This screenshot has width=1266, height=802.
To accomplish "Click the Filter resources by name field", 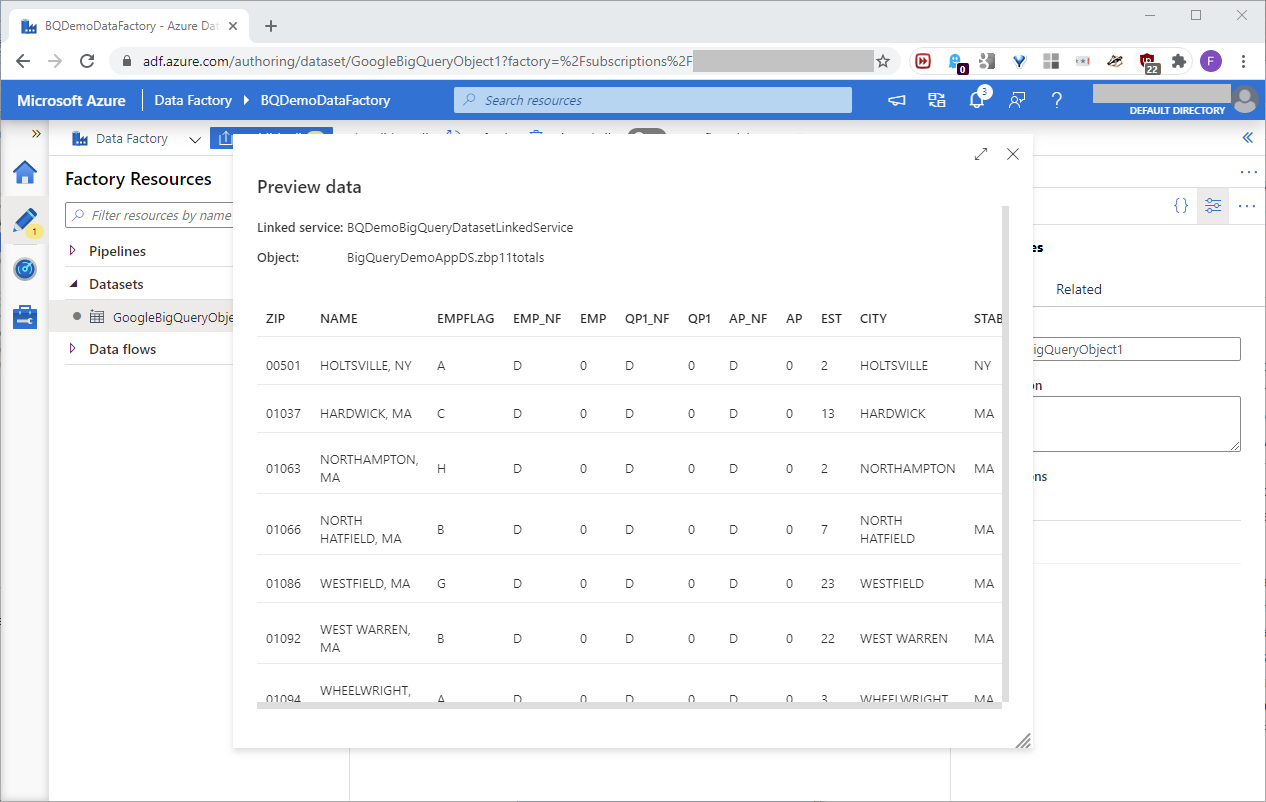I will (x=149, y=215).
